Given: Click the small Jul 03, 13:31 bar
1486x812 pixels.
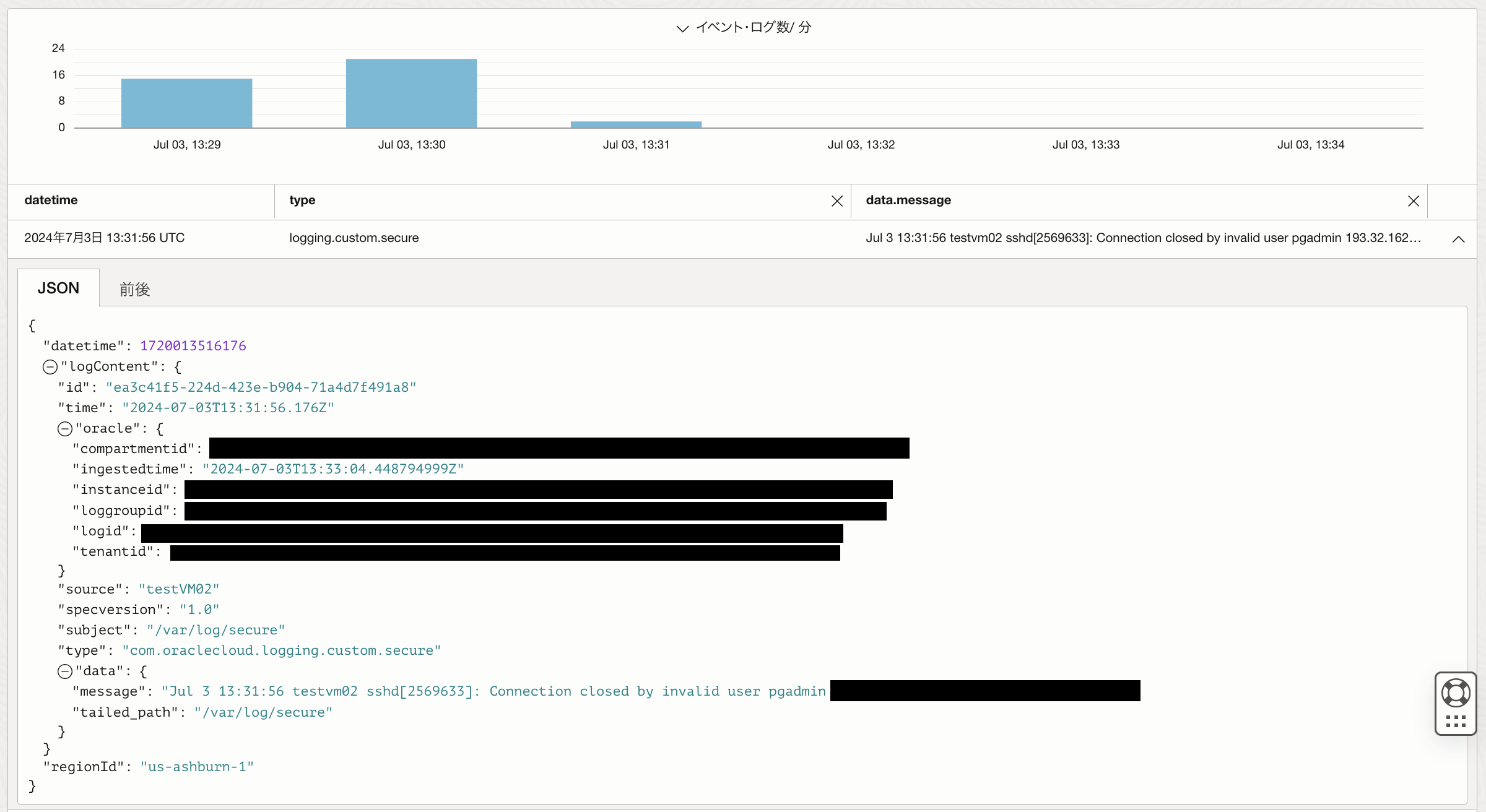Looking at the screenshot, I should tap(636, 124).
